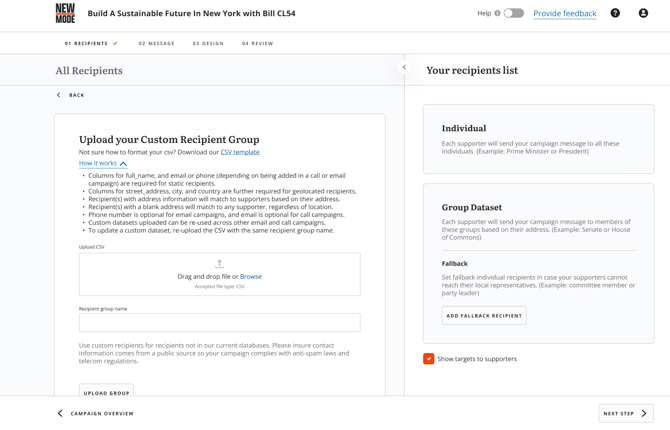The width and height of the screenshot is (670, 430).
Task: Download the CSV template link
Action: [x=240, y=152]
